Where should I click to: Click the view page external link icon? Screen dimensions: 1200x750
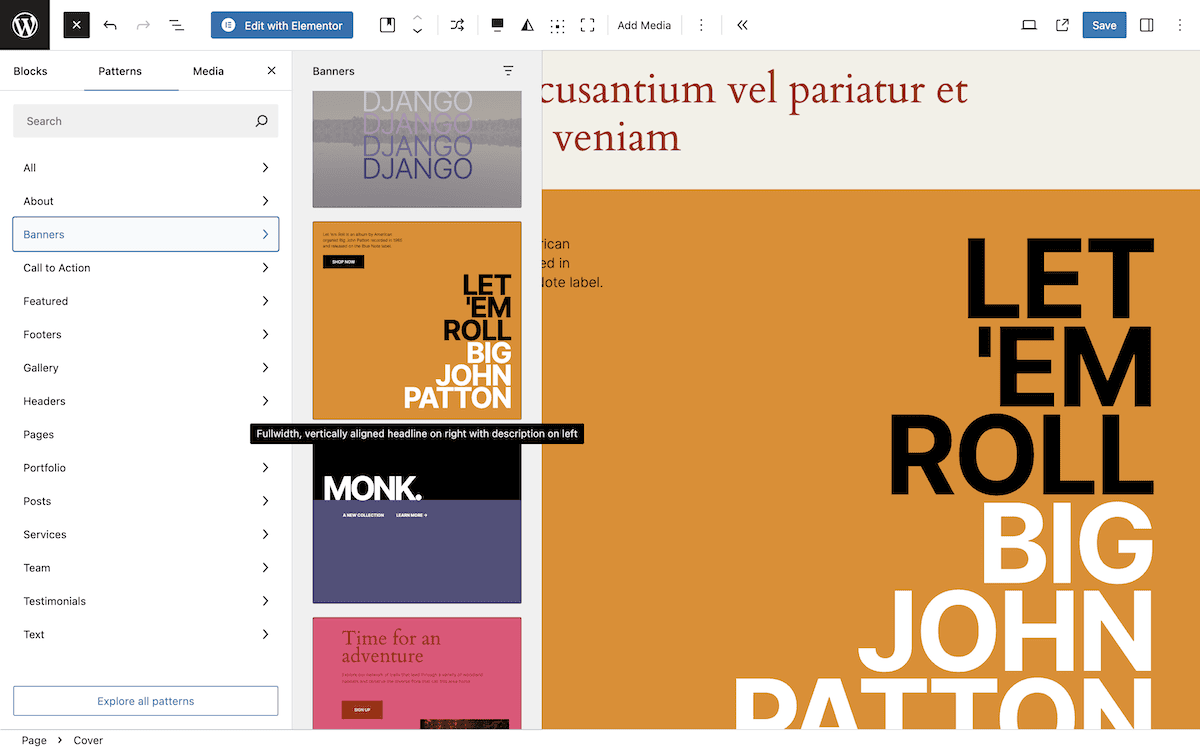click(x=1062, y=25)
